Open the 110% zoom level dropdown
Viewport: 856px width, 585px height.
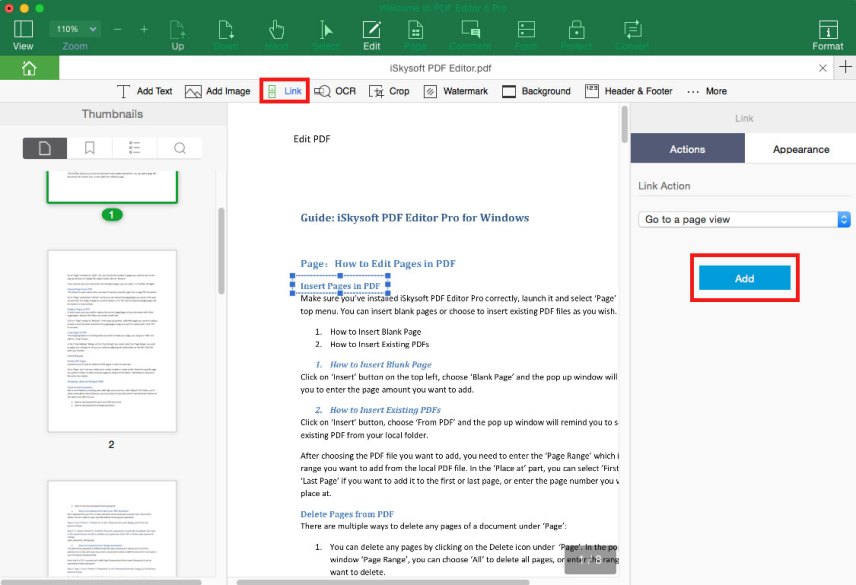[75, 28]
